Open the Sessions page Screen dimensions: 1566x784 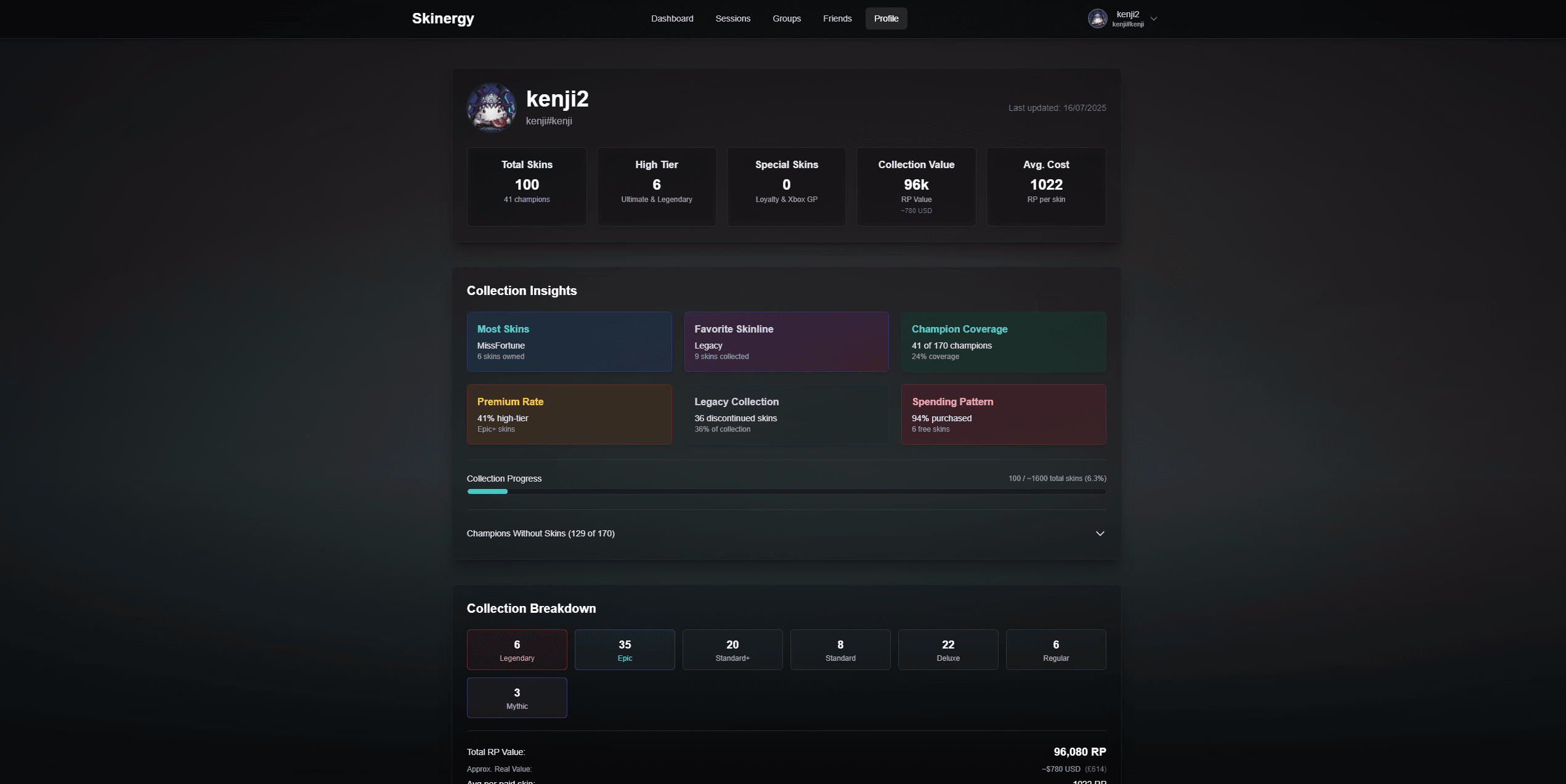point(732,18)
